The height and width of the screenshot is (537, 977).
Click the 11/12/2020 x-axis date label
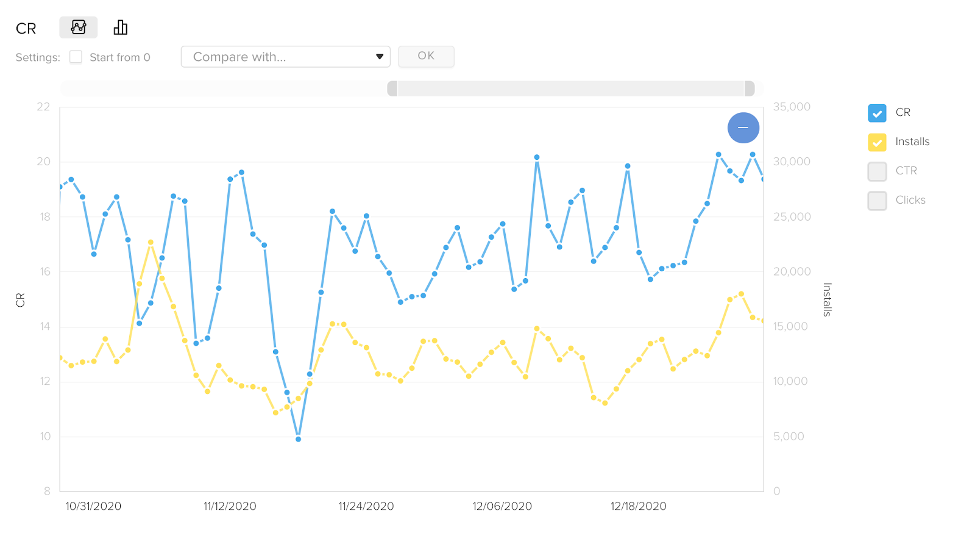coord(230,506)
